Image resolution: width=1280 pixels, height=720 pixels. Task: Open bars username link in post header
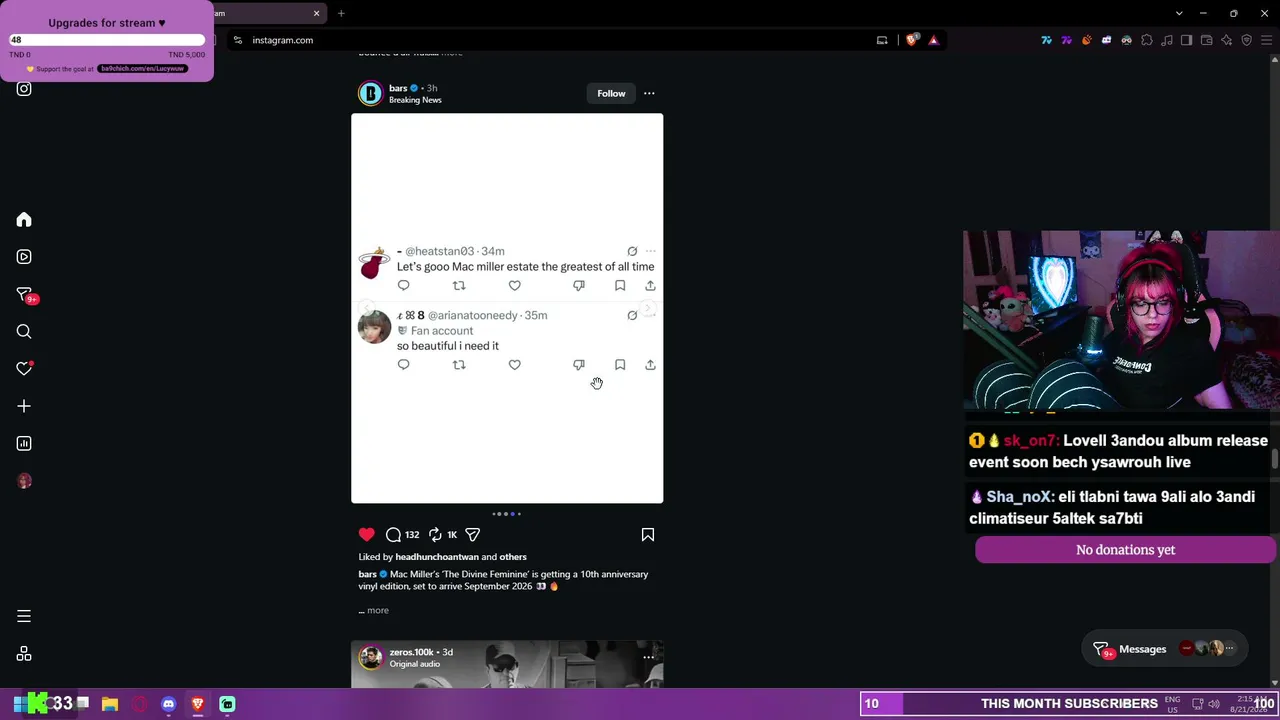pyautogui.click(x=398, y=88)
